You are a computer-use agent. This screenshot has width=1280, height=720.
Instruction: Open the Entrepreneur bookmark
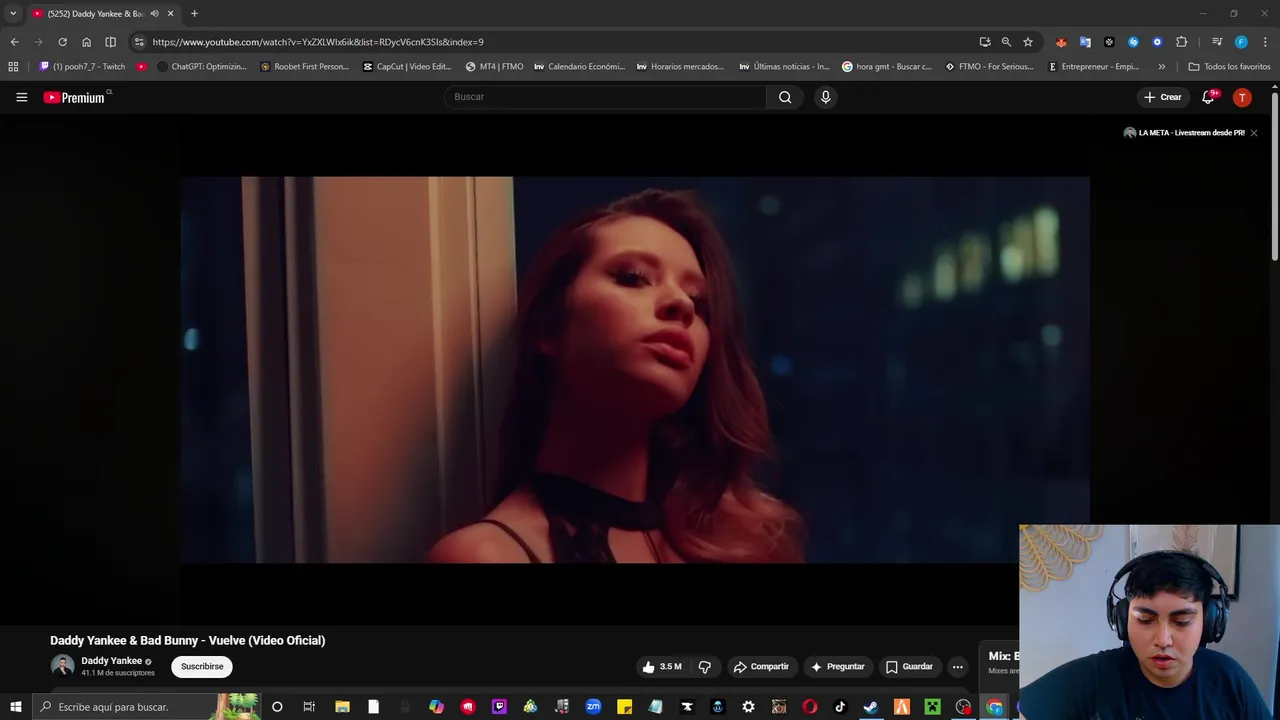coord(1093,67)
